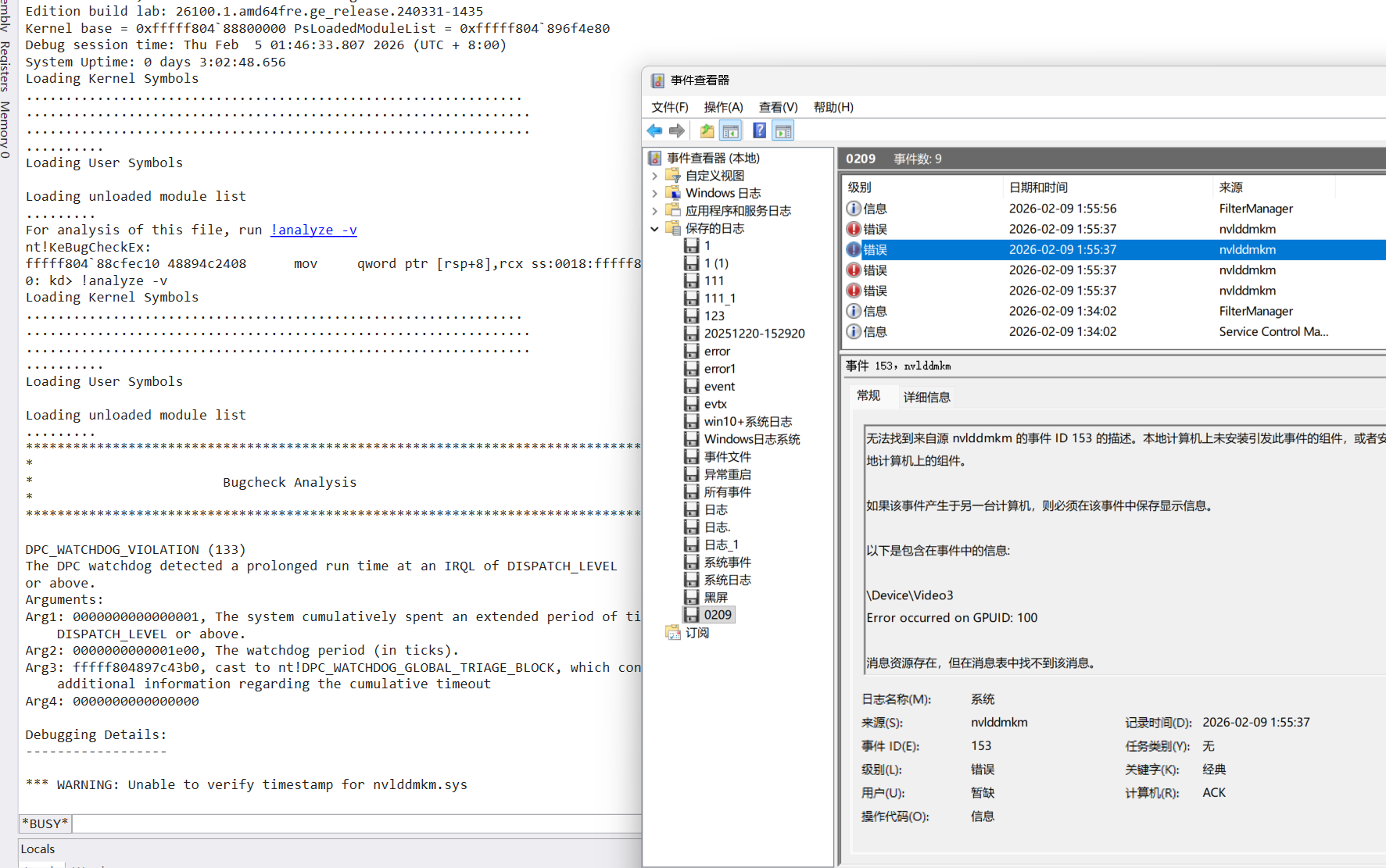
Task: Expand the 应用程序和服务日志 node
Action: coord(654,211)
